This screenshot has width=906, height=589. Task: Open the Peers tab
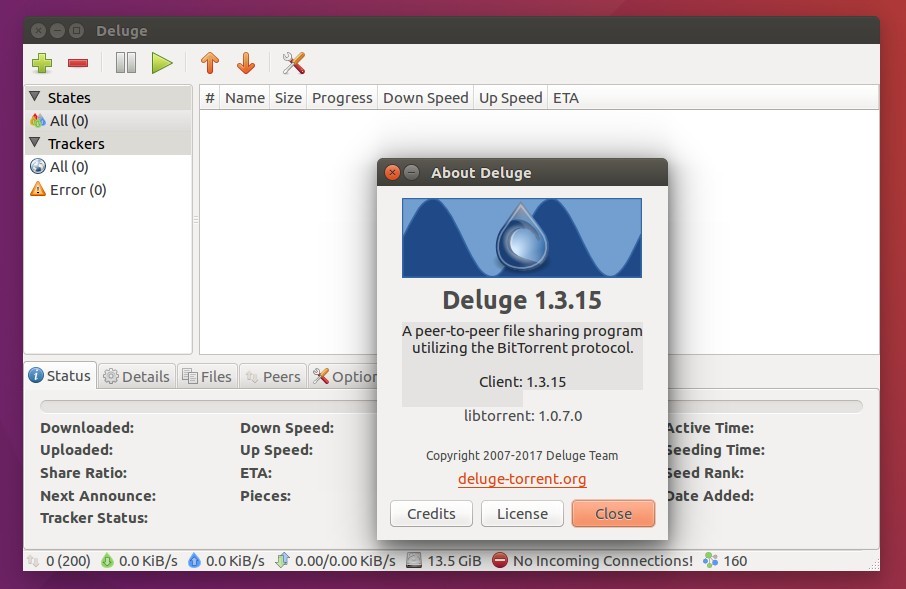pos(273,377)
